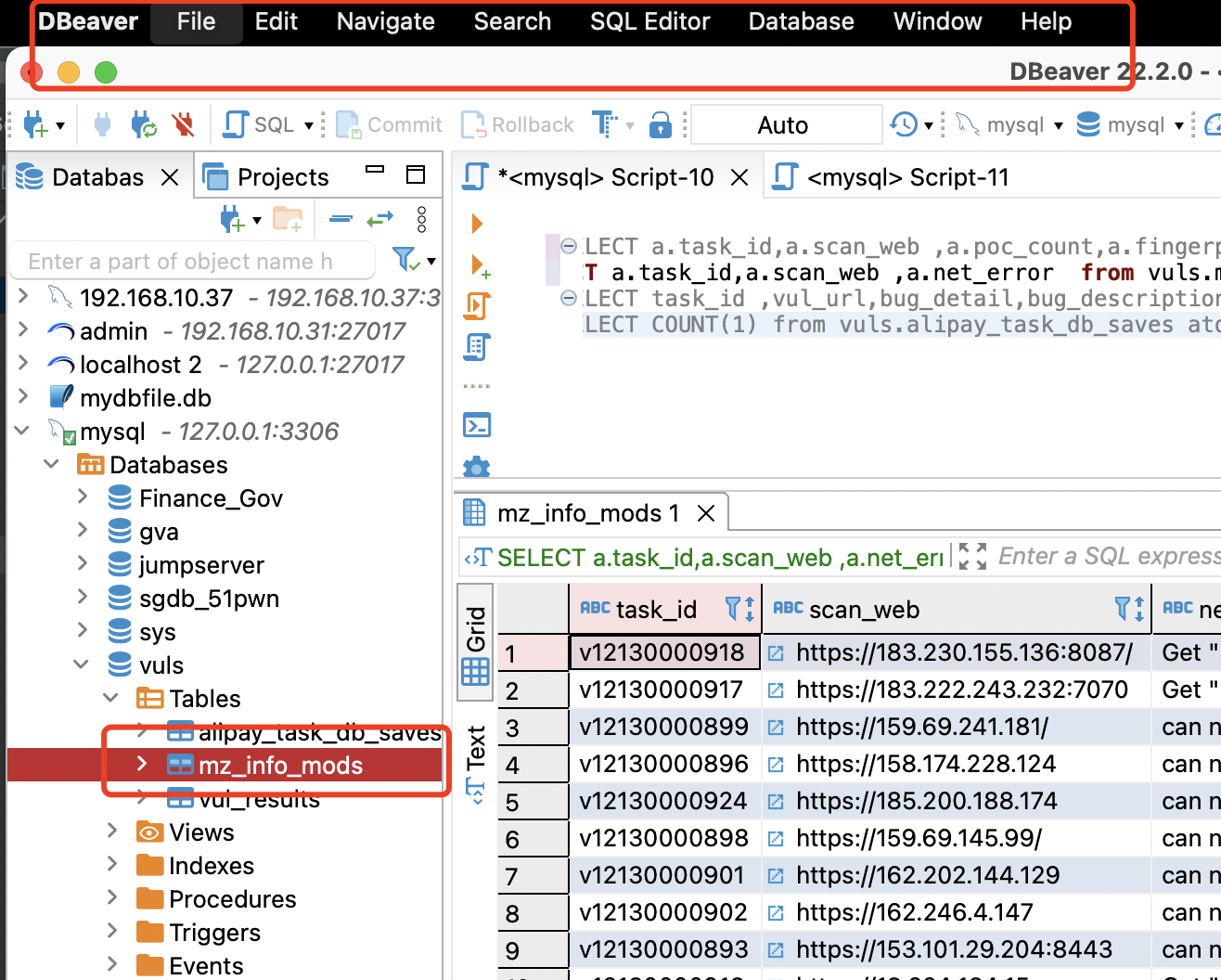
Task: Collapse the vuls database node
Action: click(x=82, y=664)
